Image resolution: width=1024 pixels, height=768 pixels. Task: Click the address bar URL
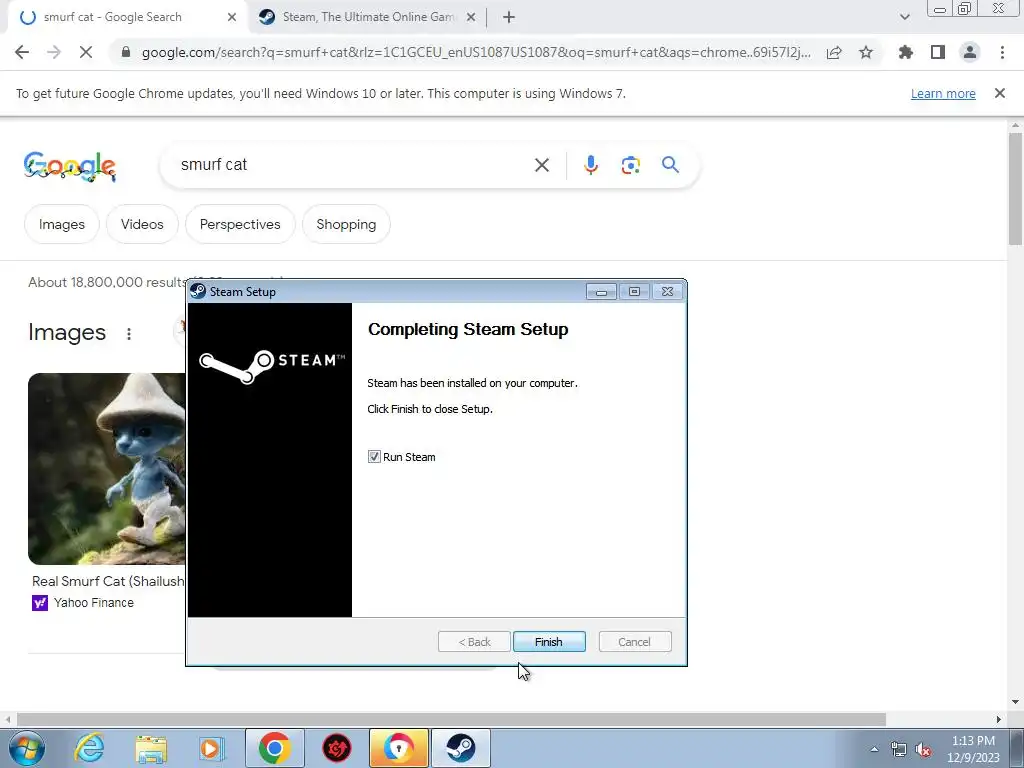point(476,52)
